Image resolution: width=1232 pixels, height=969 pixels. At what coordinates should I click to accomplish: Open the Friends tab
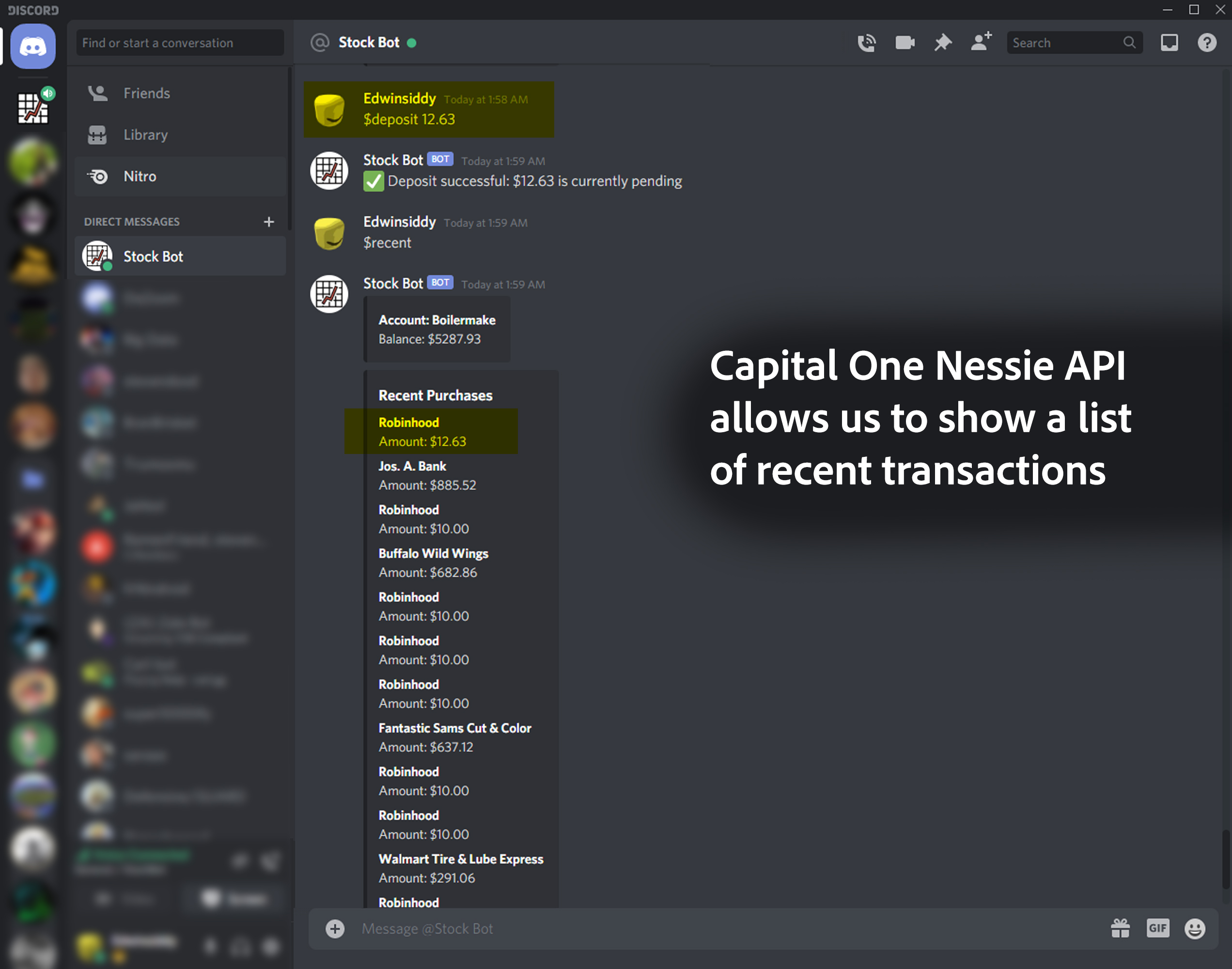tap(146, 93)
